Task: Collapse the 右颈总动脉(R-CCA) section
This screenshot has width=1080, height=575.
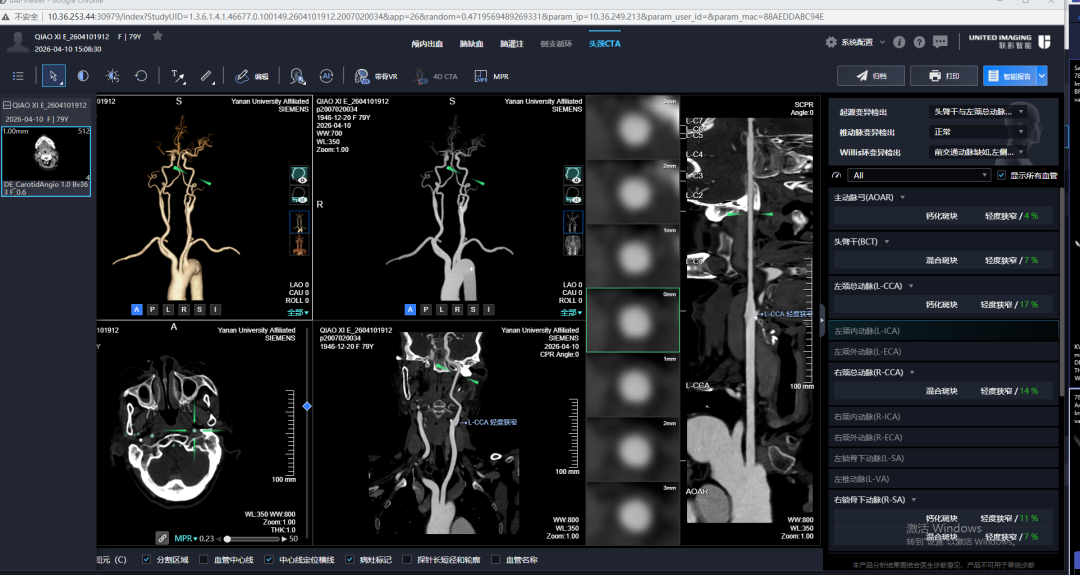Action: coord(912,373)
